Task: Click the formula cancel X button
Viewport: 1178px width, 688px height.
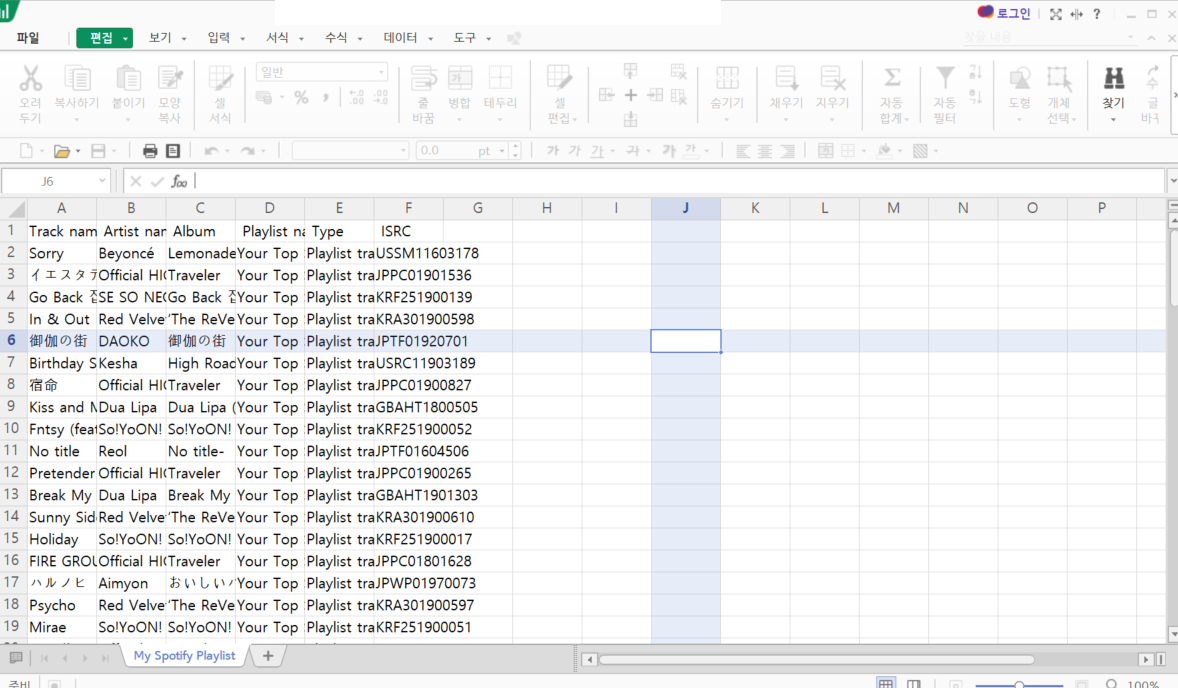Action: [x=135, y=181]
